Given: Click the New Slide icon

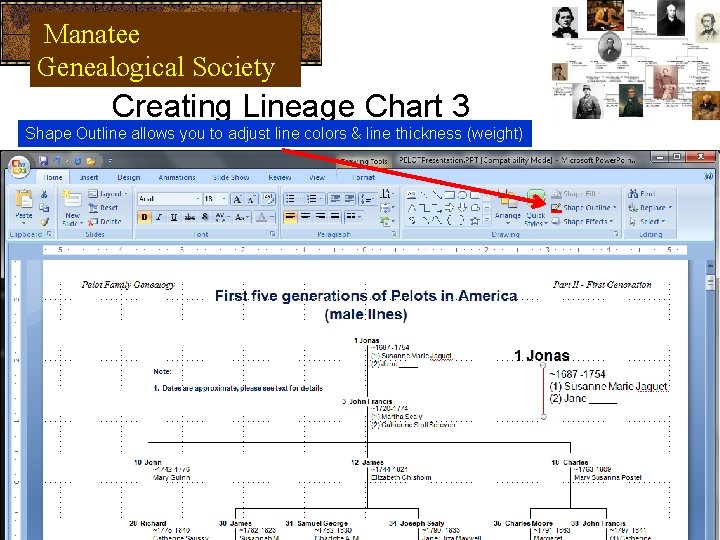Looking at the screenshot, I should click(x=72, y=200).
